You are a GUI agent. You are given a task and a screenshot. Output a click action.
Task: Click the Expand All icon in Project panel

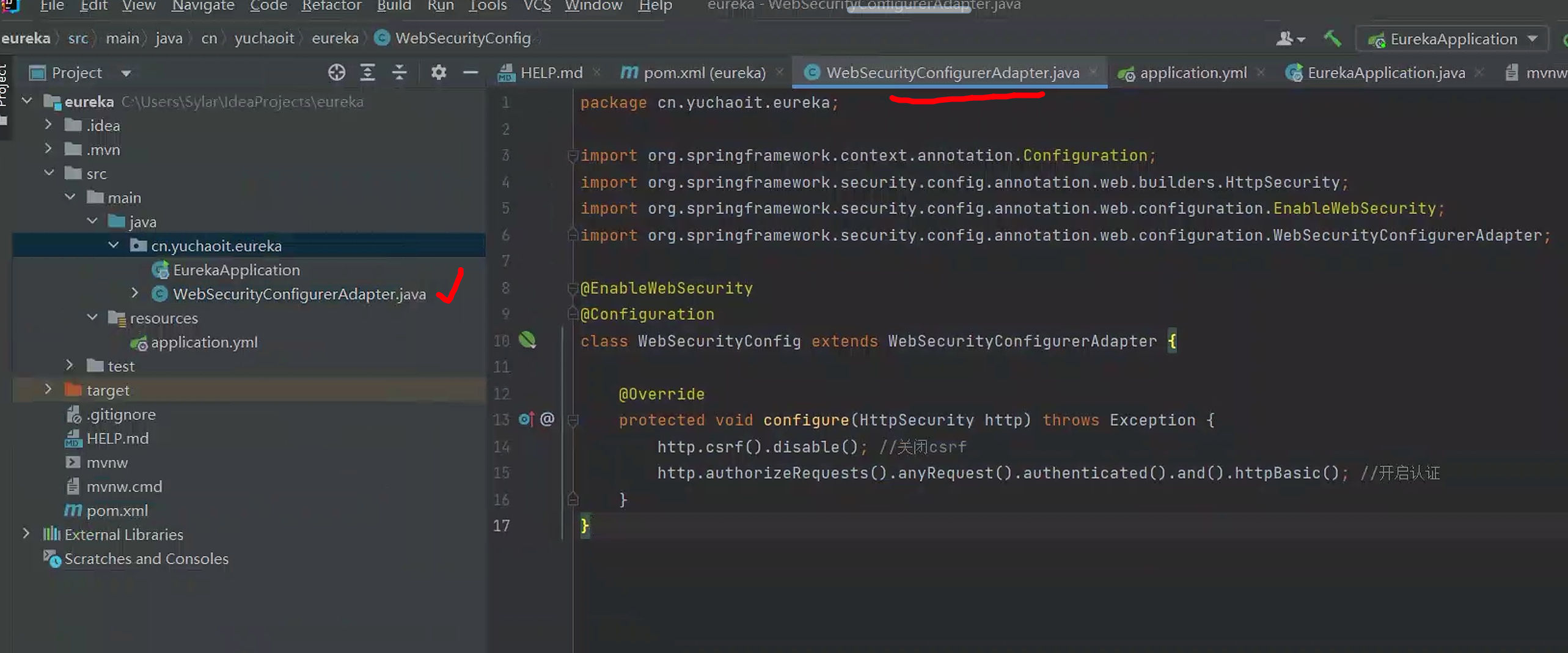coord(367,73)
